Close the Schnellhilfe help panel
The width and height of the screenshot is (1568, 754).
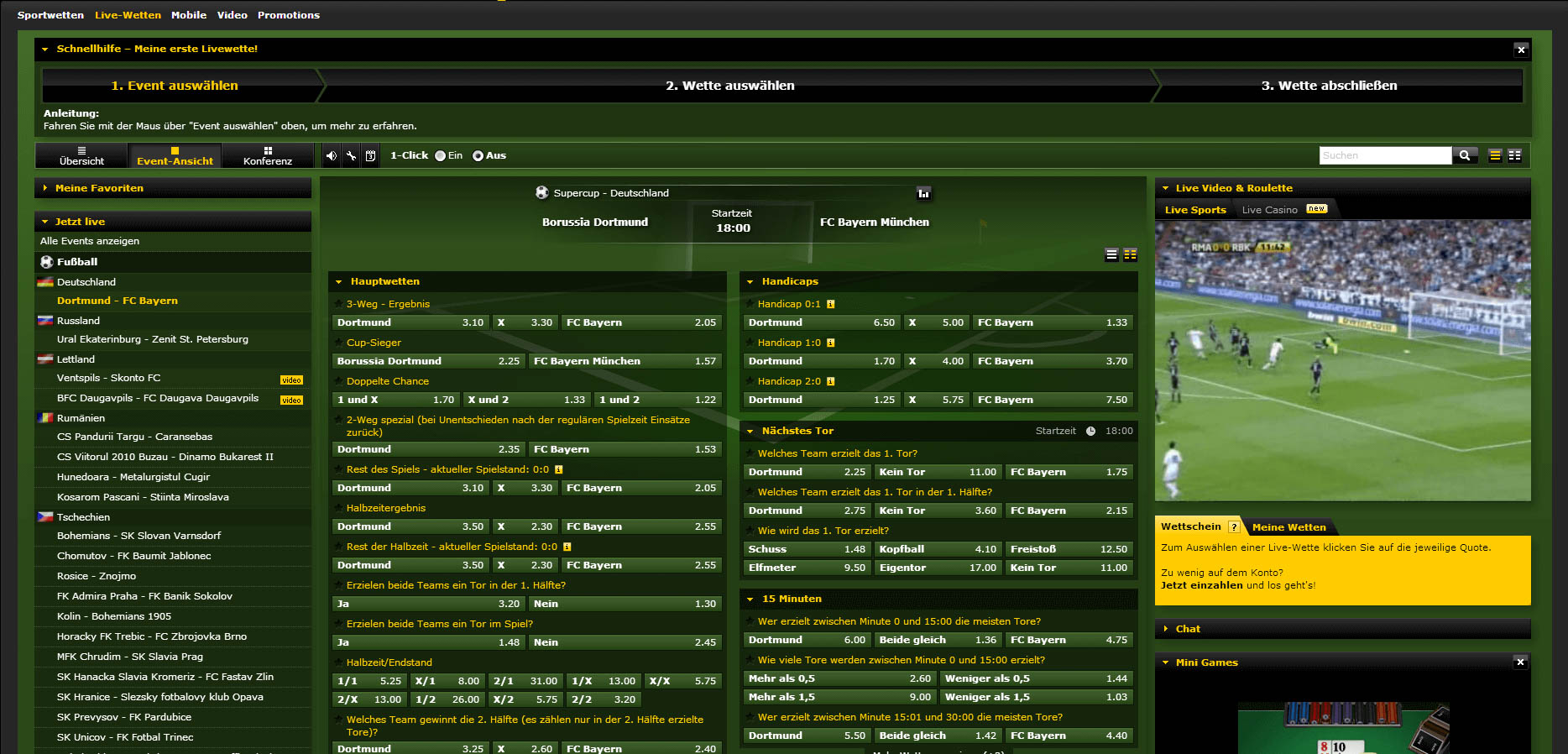pos(1520,50)
